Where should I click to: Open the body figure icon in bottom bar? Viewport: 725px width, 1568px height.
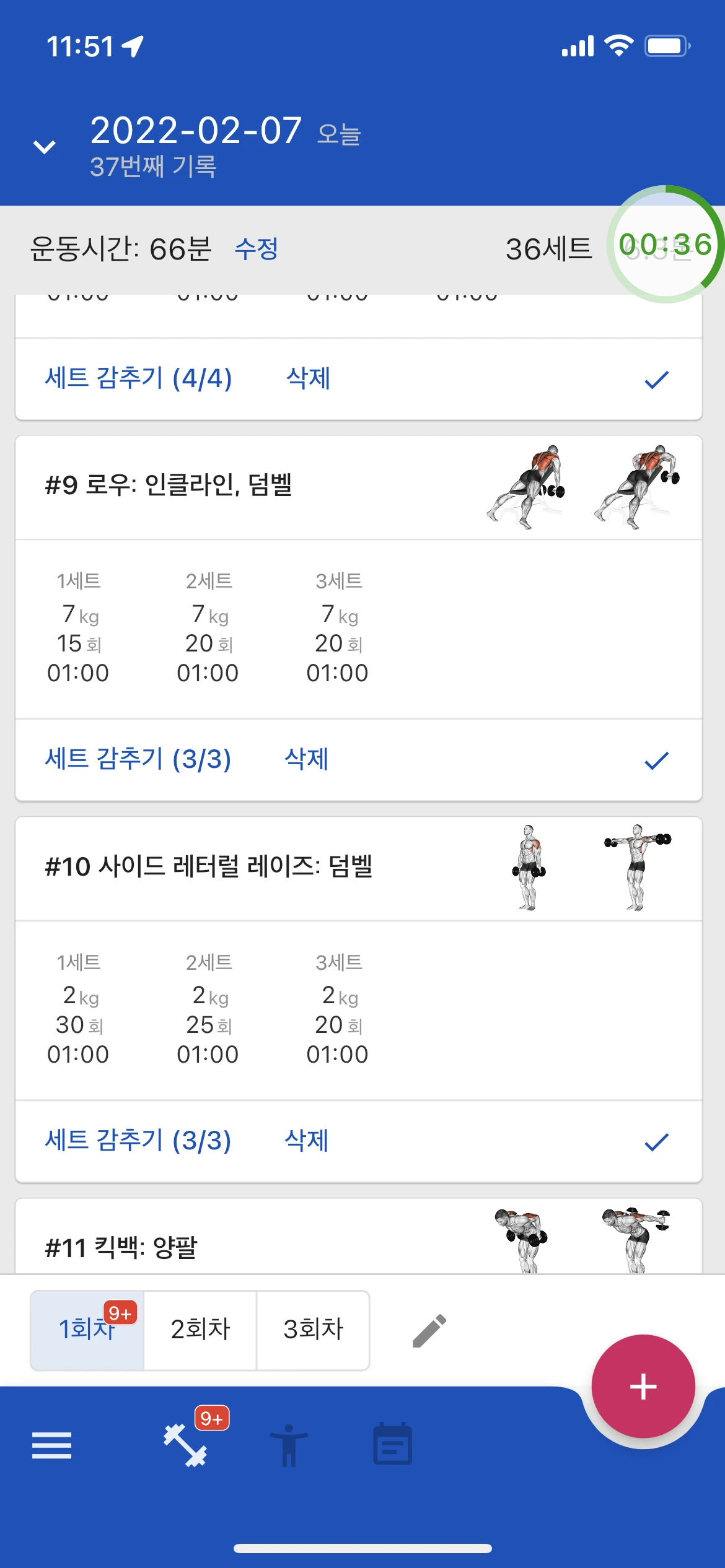click(x=289, y=1445)
